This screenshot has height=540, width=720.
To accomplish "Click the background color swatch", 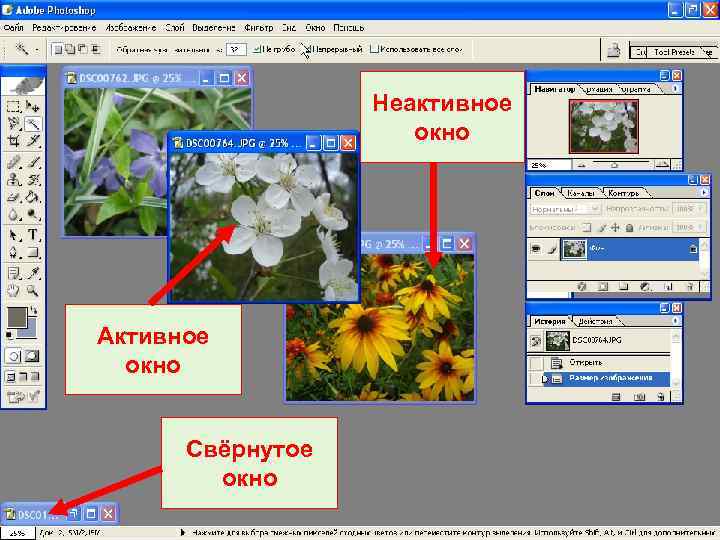I will (29, 330).
